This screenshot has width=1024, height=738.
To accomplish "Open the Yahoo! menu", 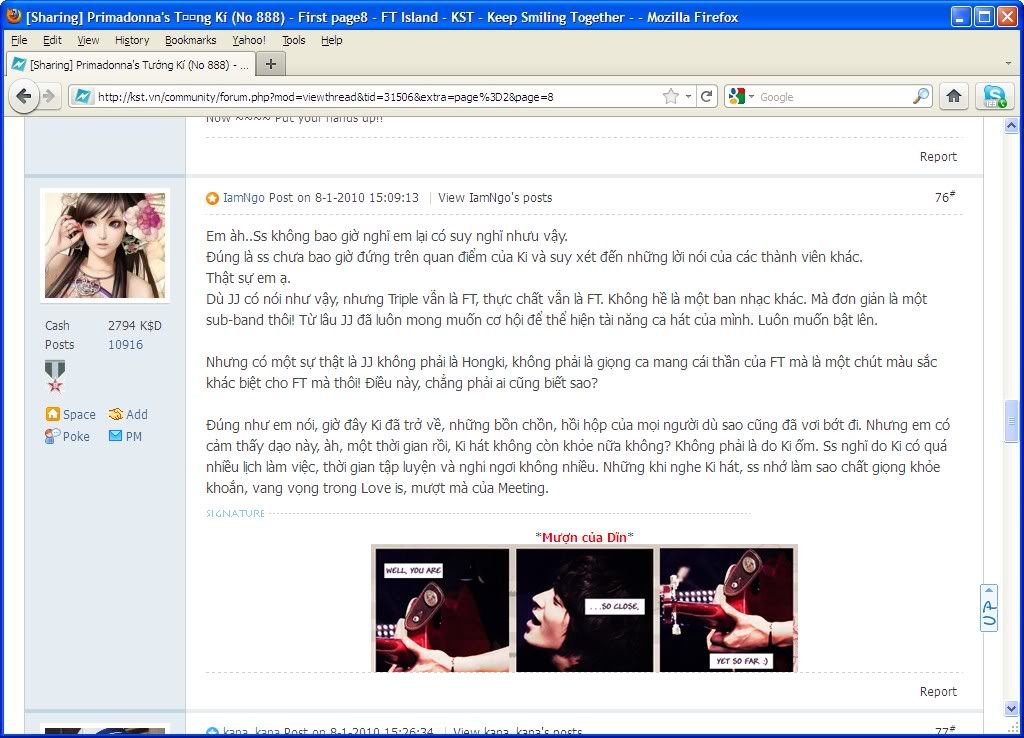I will pos(249,40).
